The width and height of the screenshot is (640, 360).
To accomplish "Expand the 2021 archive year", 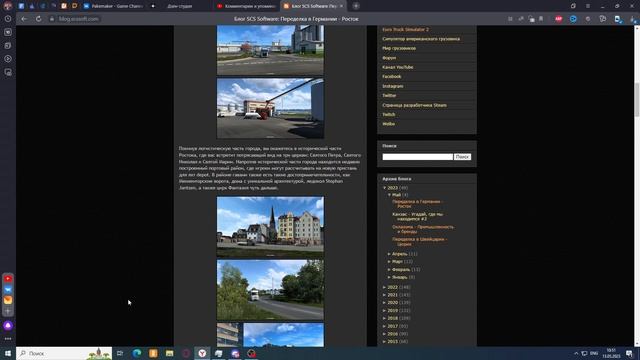I will click(x=384, y=295).
